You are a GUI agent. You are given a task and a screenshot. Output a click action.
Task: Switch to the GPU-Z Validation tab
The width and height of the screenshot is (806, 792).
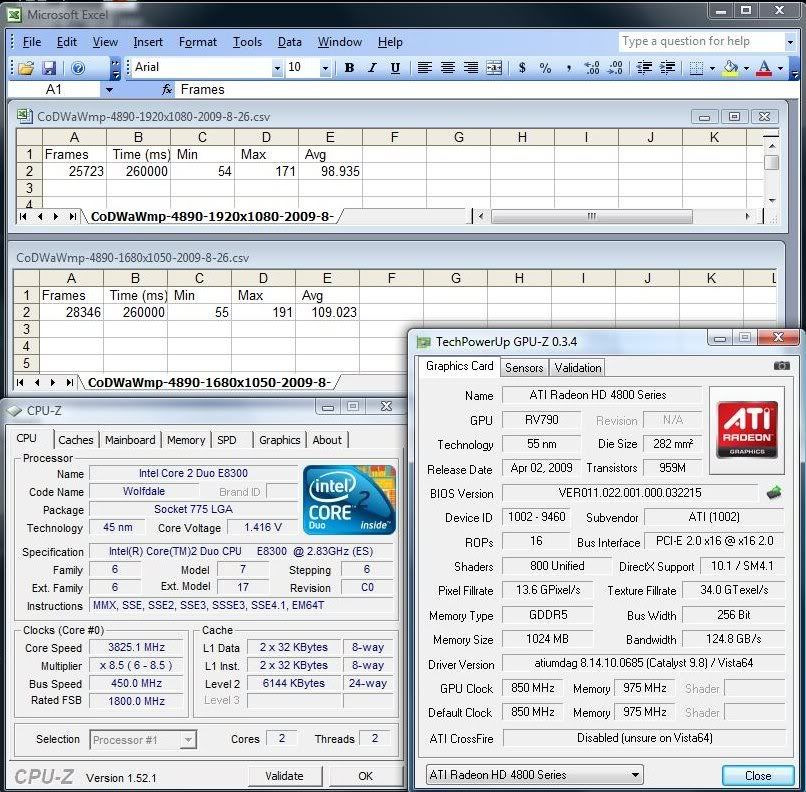point(578,367)
